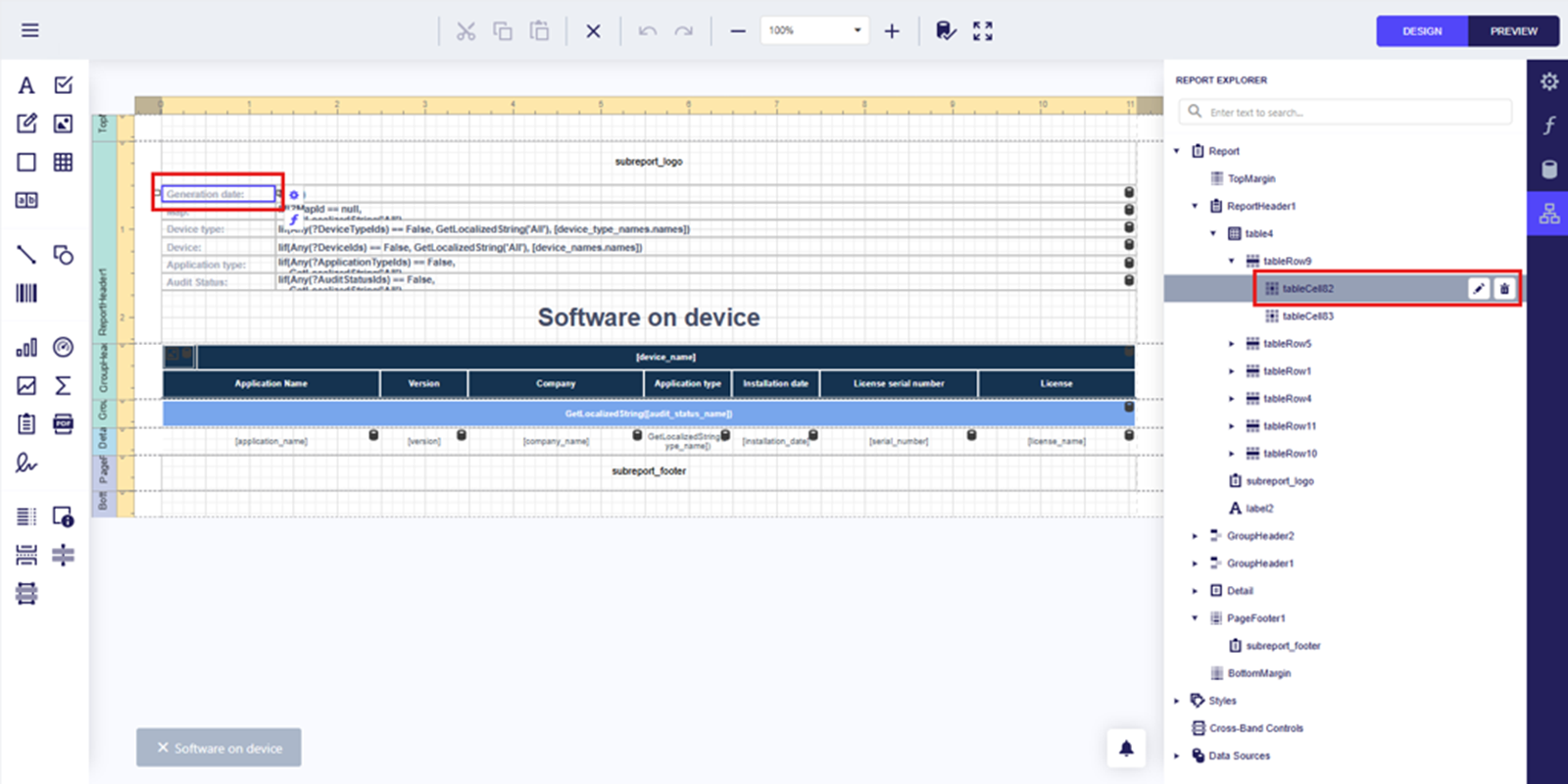Click the Cut icon in toolbar

(x=465, y=31)
